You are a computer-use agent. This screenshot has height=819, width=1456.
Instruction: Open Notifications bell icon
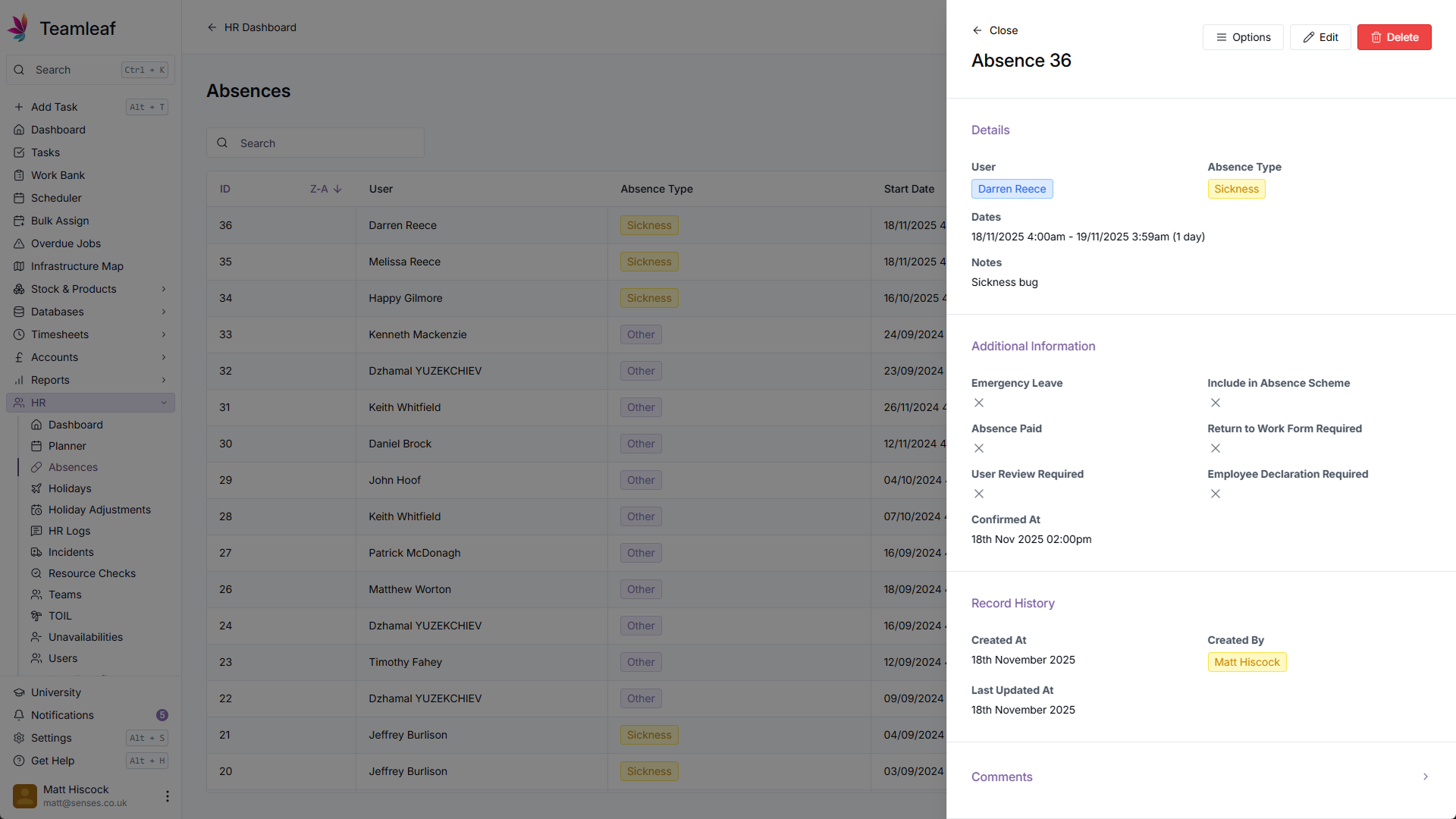tap(19, 715)
